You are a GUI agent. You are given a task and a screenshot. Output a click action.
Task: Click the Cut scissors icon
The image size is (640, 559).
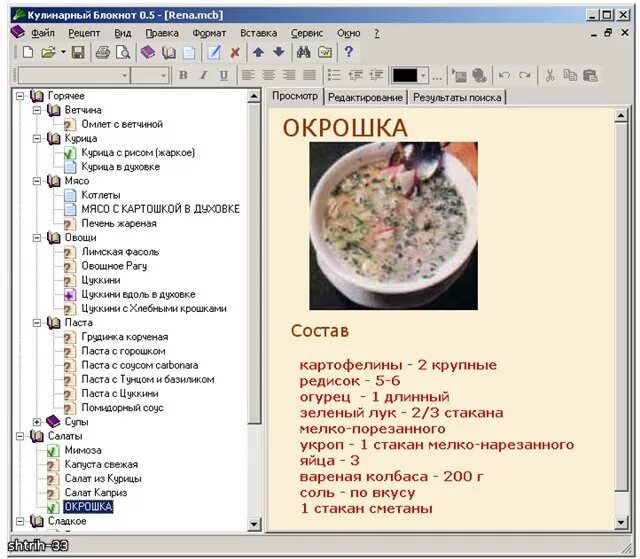(550, 75)
